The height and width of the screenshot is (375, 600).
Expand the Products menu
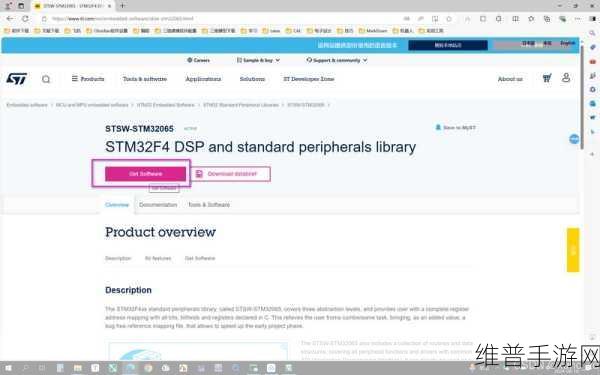88,79
